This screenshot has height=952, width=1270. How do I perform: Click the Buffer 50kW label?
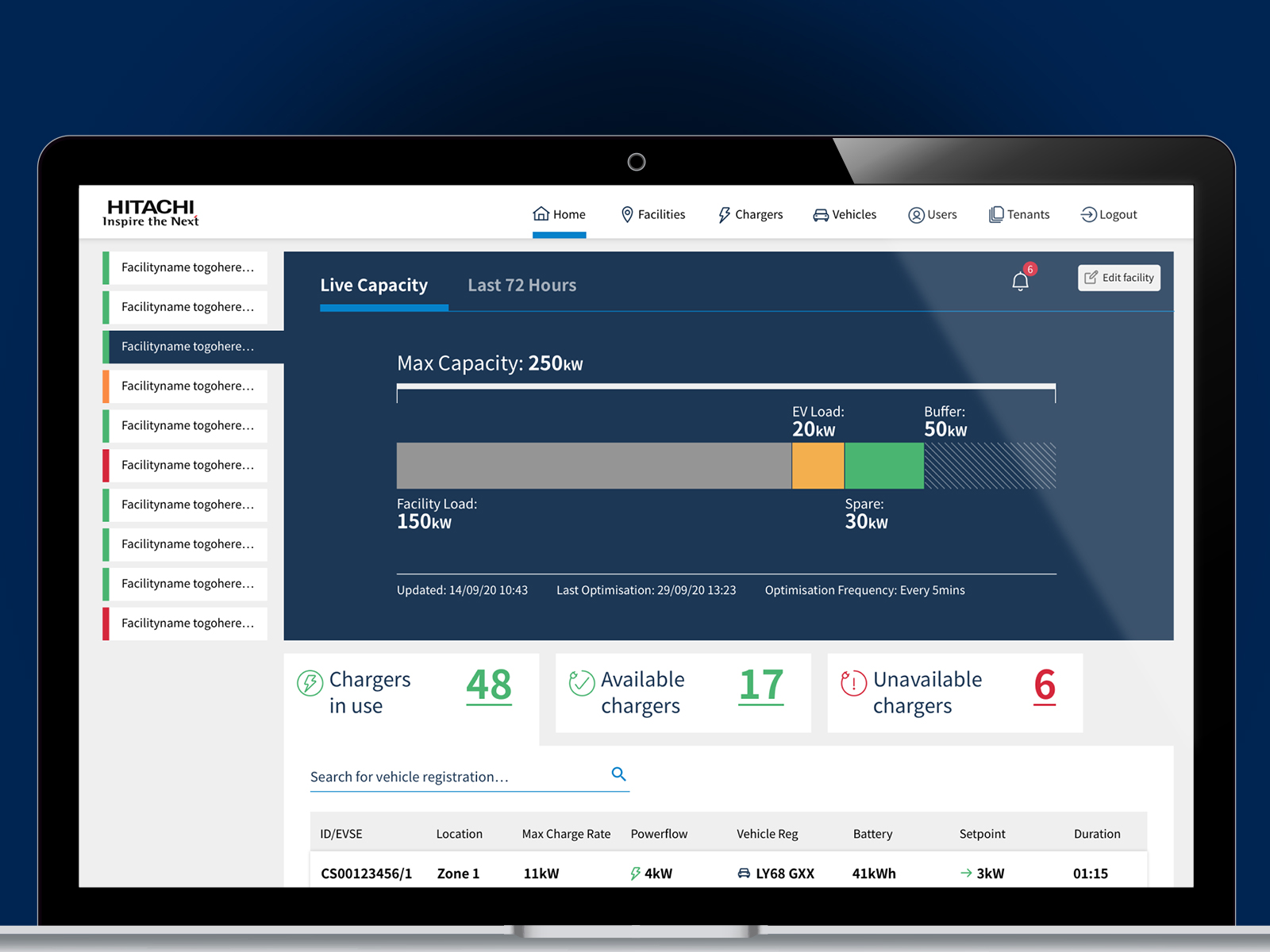pos(945,422)
